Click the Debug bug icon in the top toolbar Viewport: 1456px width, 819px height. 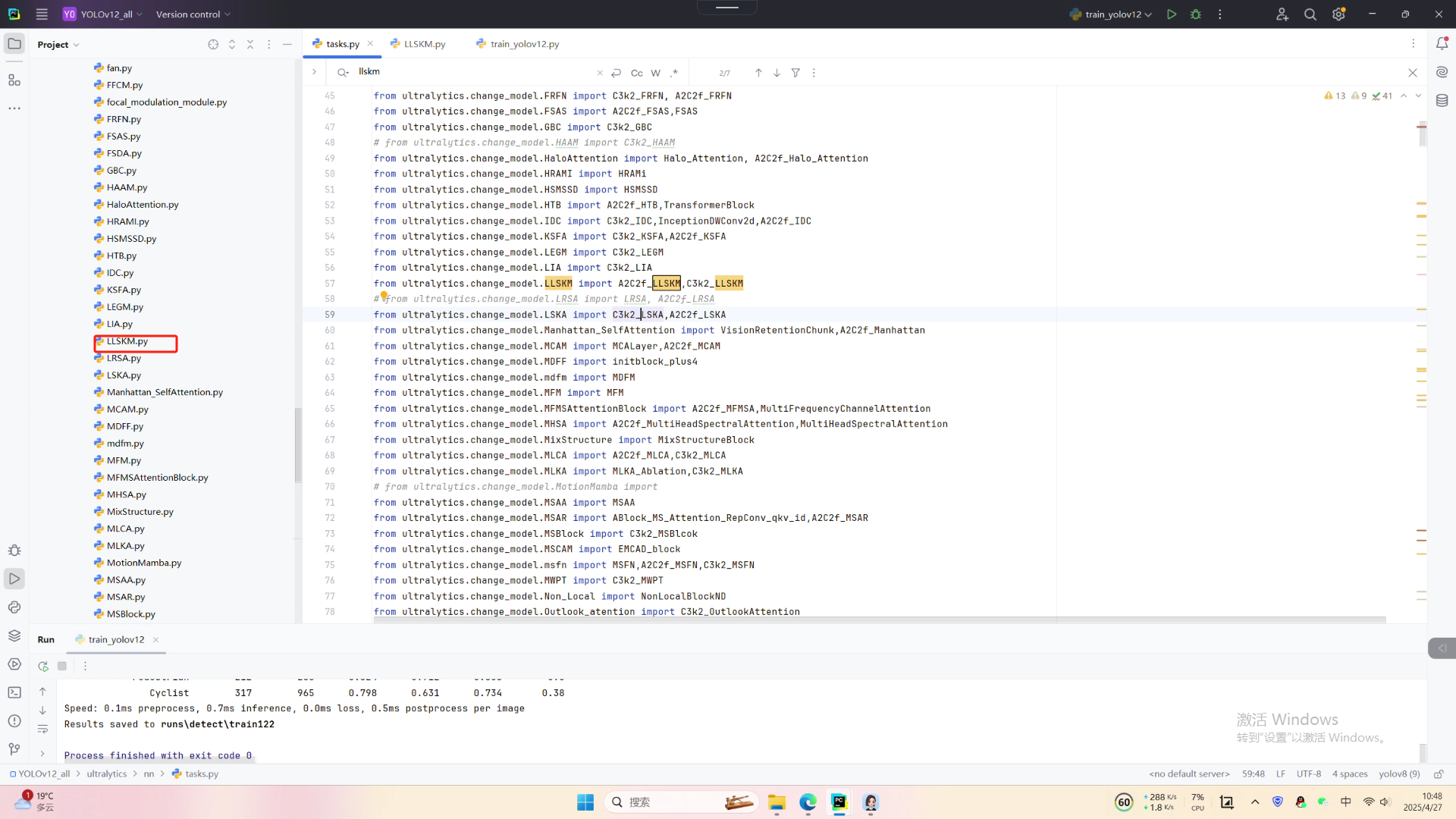(1196, 14)
